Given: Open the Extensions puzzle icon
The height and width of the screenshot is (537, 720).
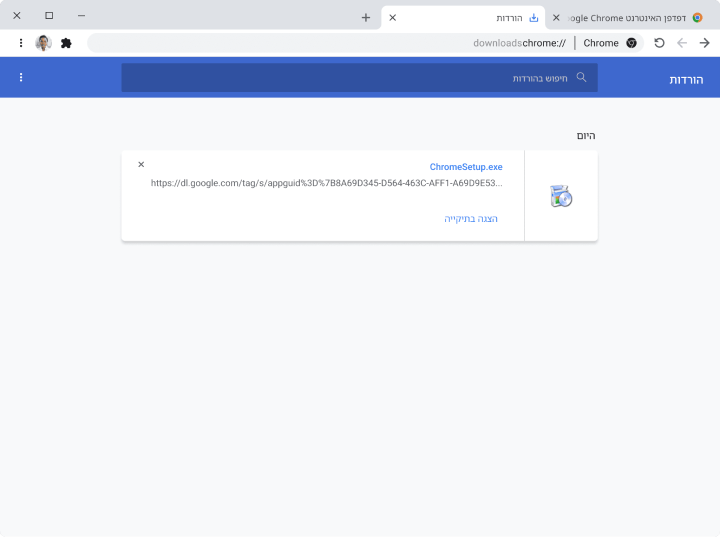Looking at the screenshot, I should [66, 43].
